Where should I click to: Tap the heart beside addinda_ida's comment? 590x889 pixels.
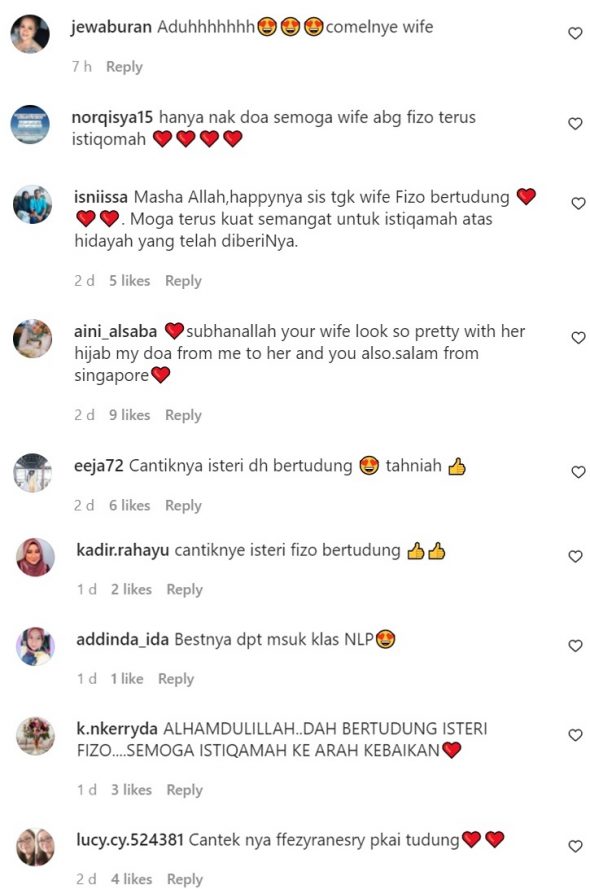[x=575, y=645]
